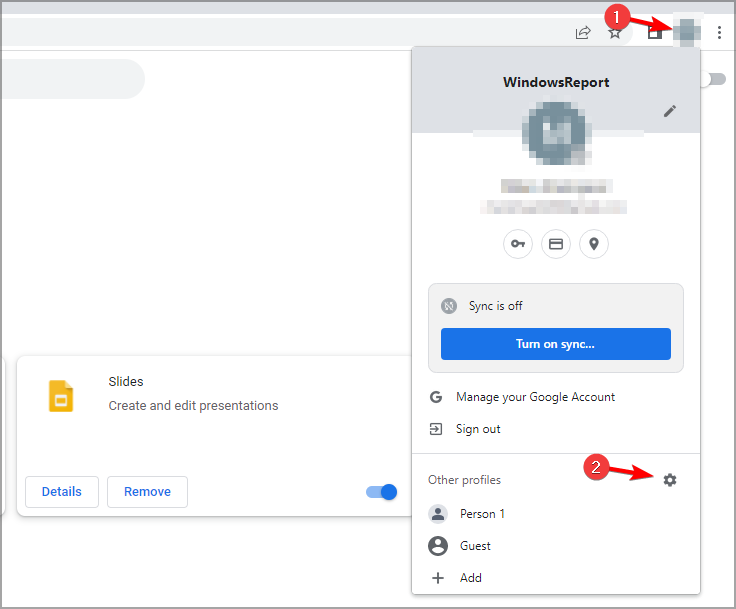This screenshot has width=736, height=609.
Task: Edit the WindowsReport profile with pencil icon
Action: coord(670,111)
